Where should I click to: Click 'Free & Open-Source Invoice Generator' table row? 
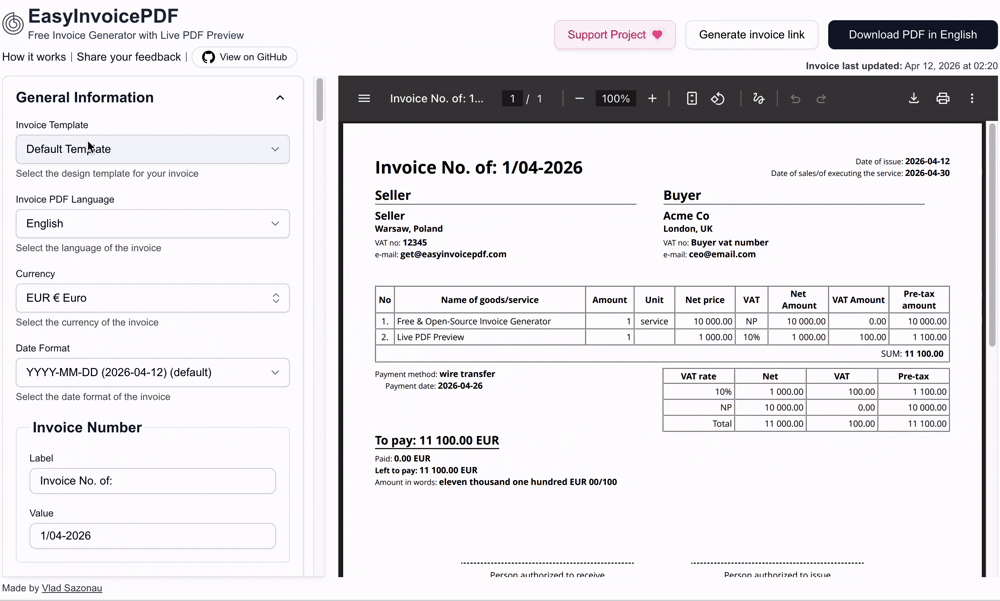[662, 322]
